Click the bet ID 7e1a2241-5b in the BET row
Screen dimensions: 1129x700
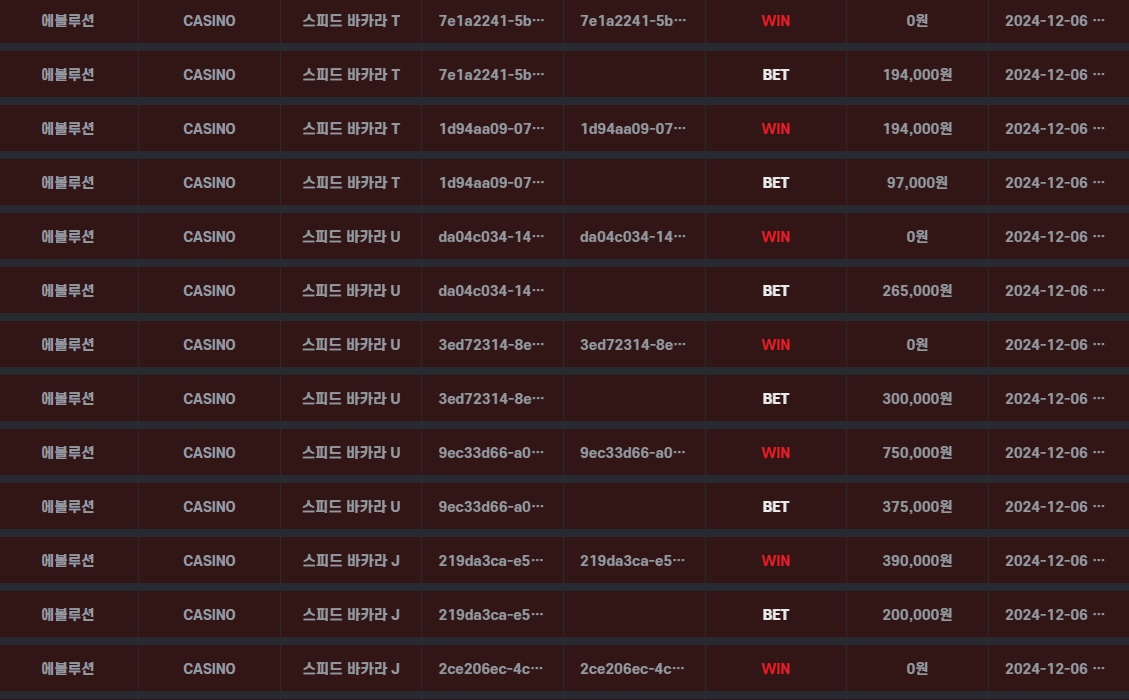491,75
